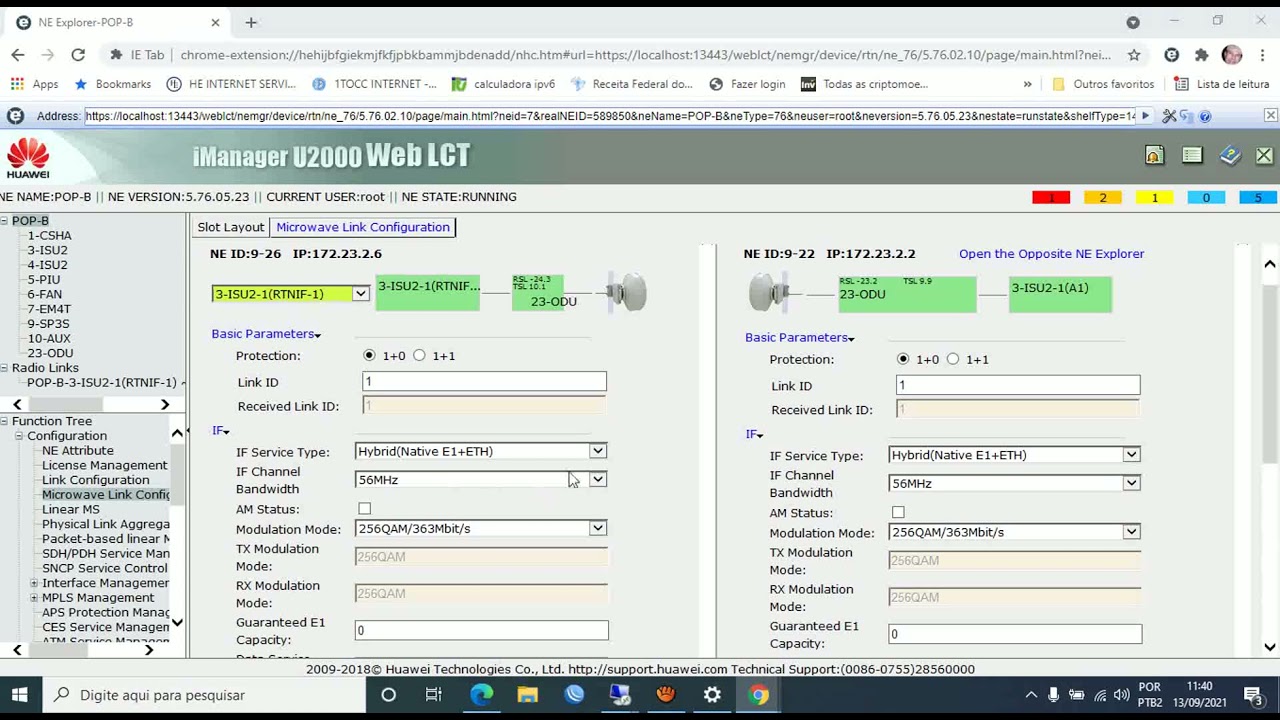Screen dimensions: 1280x720
Task: Open the HE INTERNET SERVI bookmark
Action: 231,84
